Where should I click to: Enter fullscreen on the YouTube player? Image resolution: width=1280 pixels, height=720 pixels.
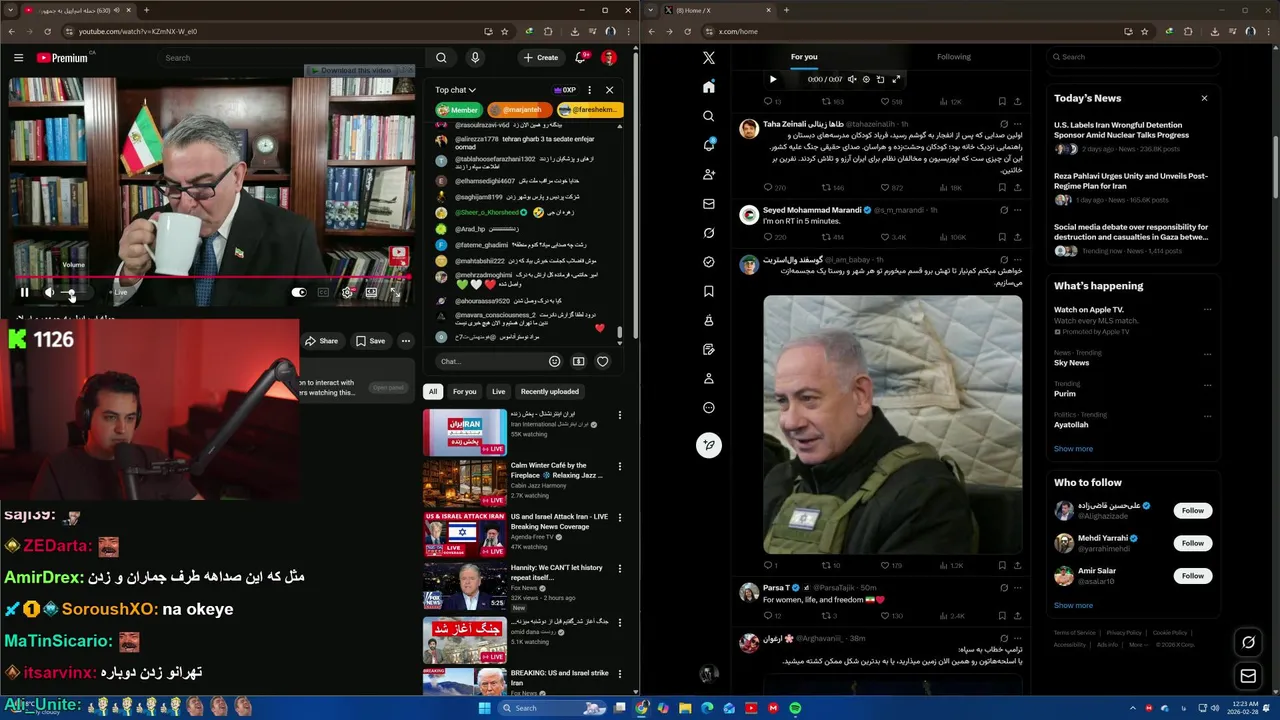pyautogui.click(x=395, y=293)
